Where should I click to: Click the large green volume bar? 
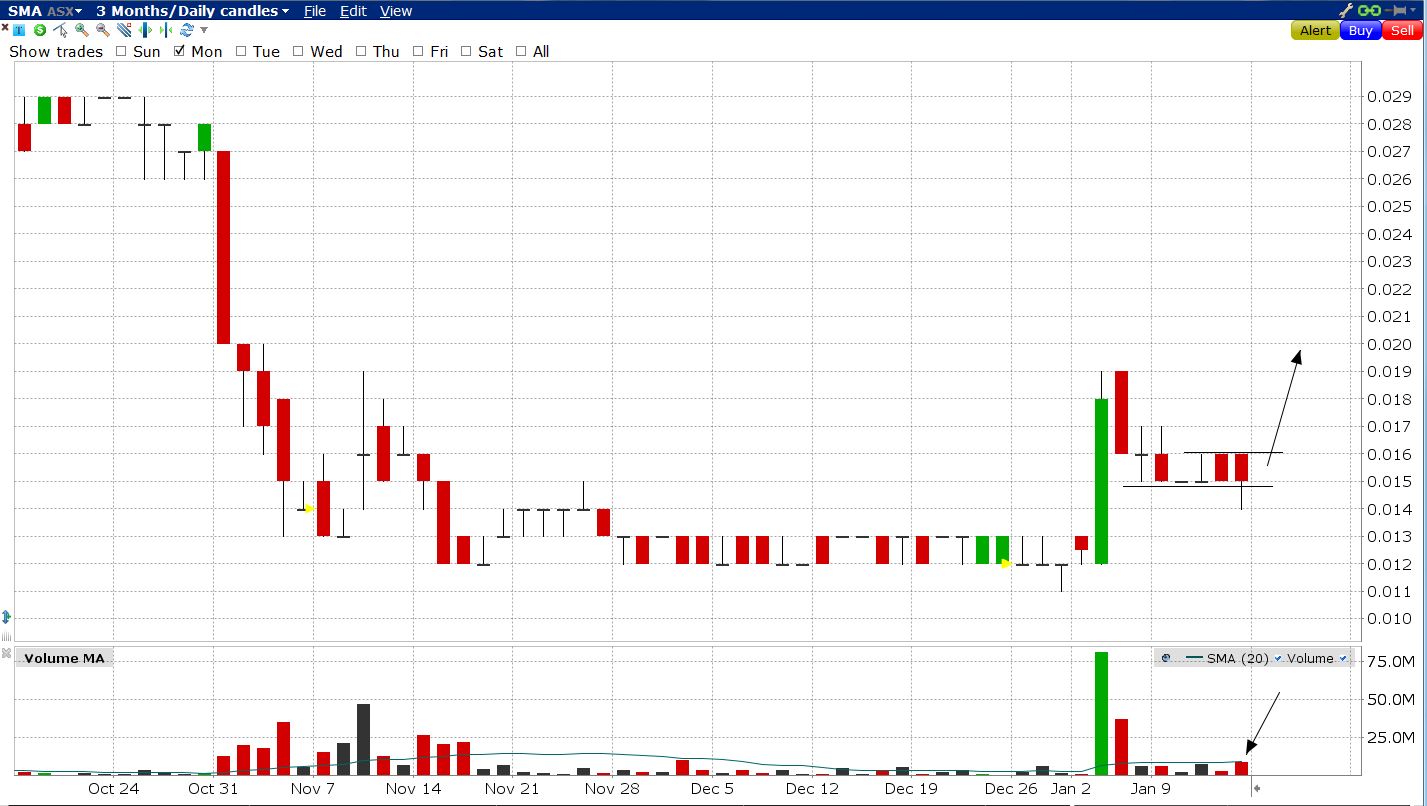(1101, 713)
